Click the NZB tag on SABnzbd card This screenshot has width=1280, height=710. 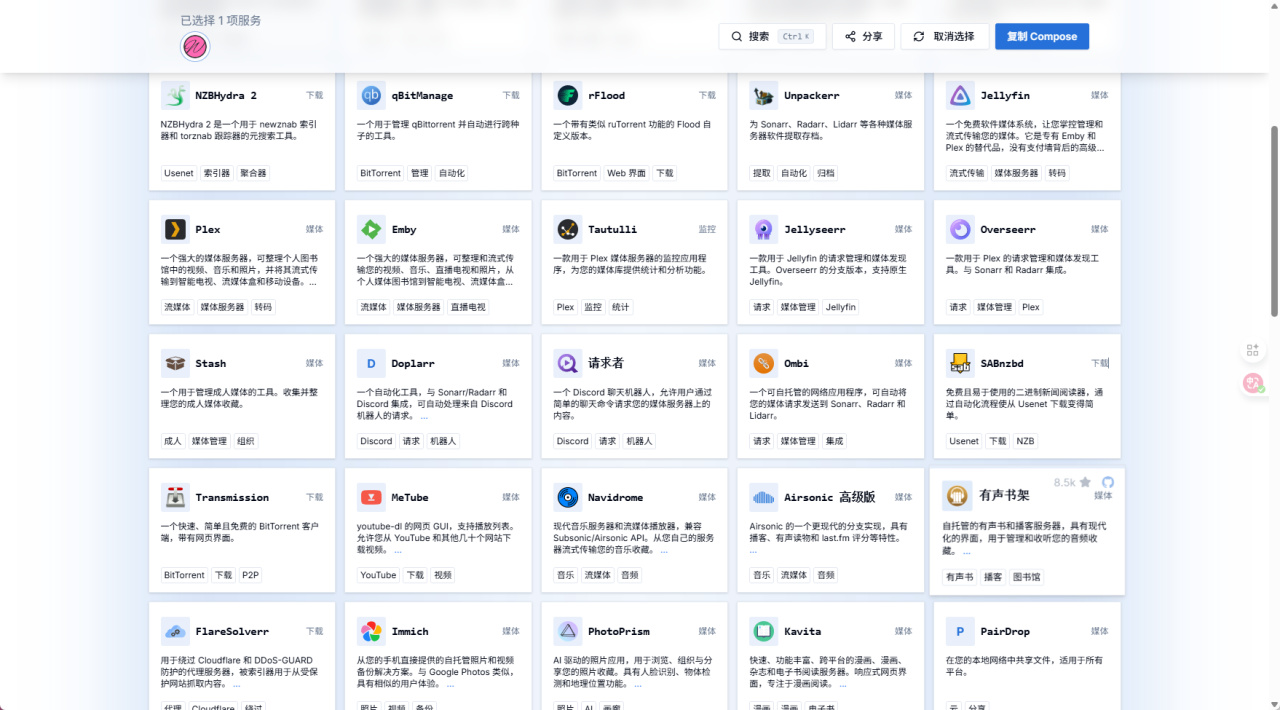click(1026, 441)
